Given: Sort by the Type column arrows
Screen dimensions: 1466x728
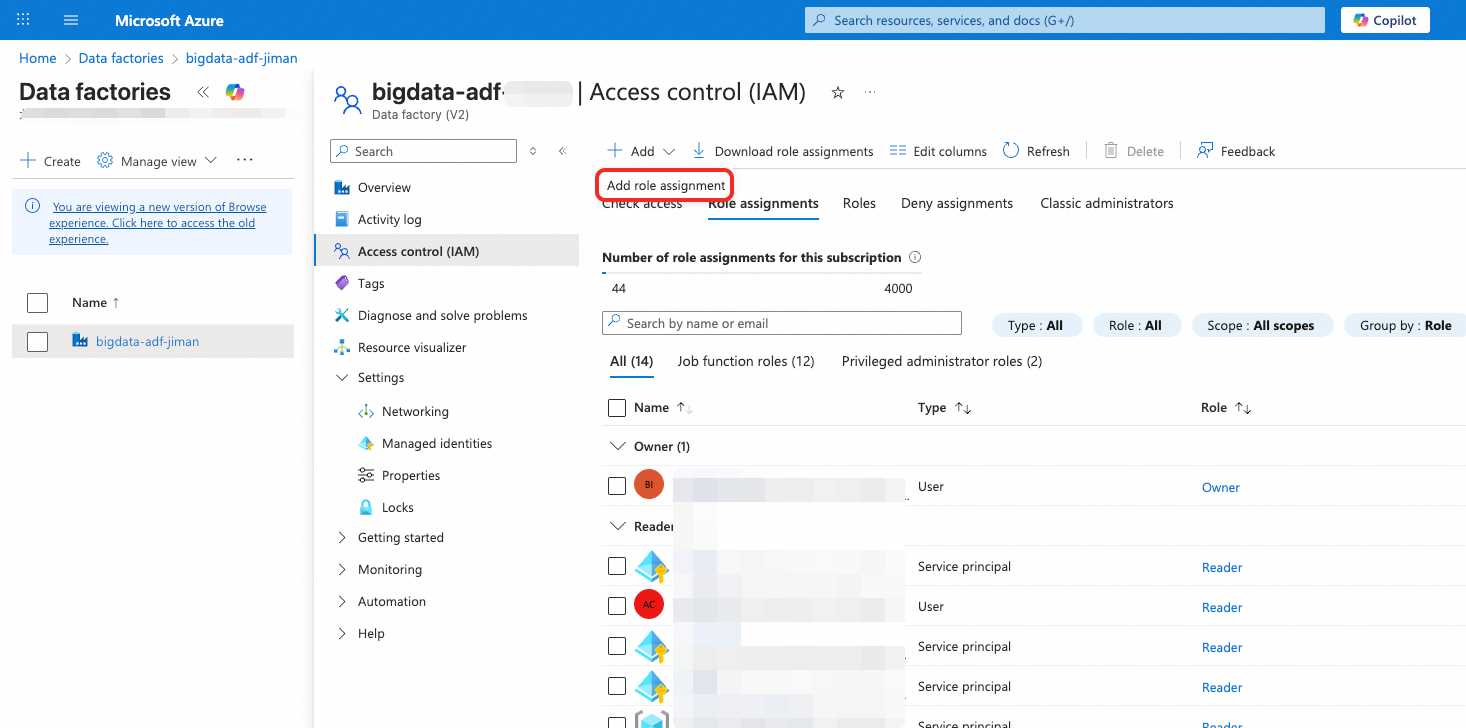Looking at the screenshot, I should [963, 408].
